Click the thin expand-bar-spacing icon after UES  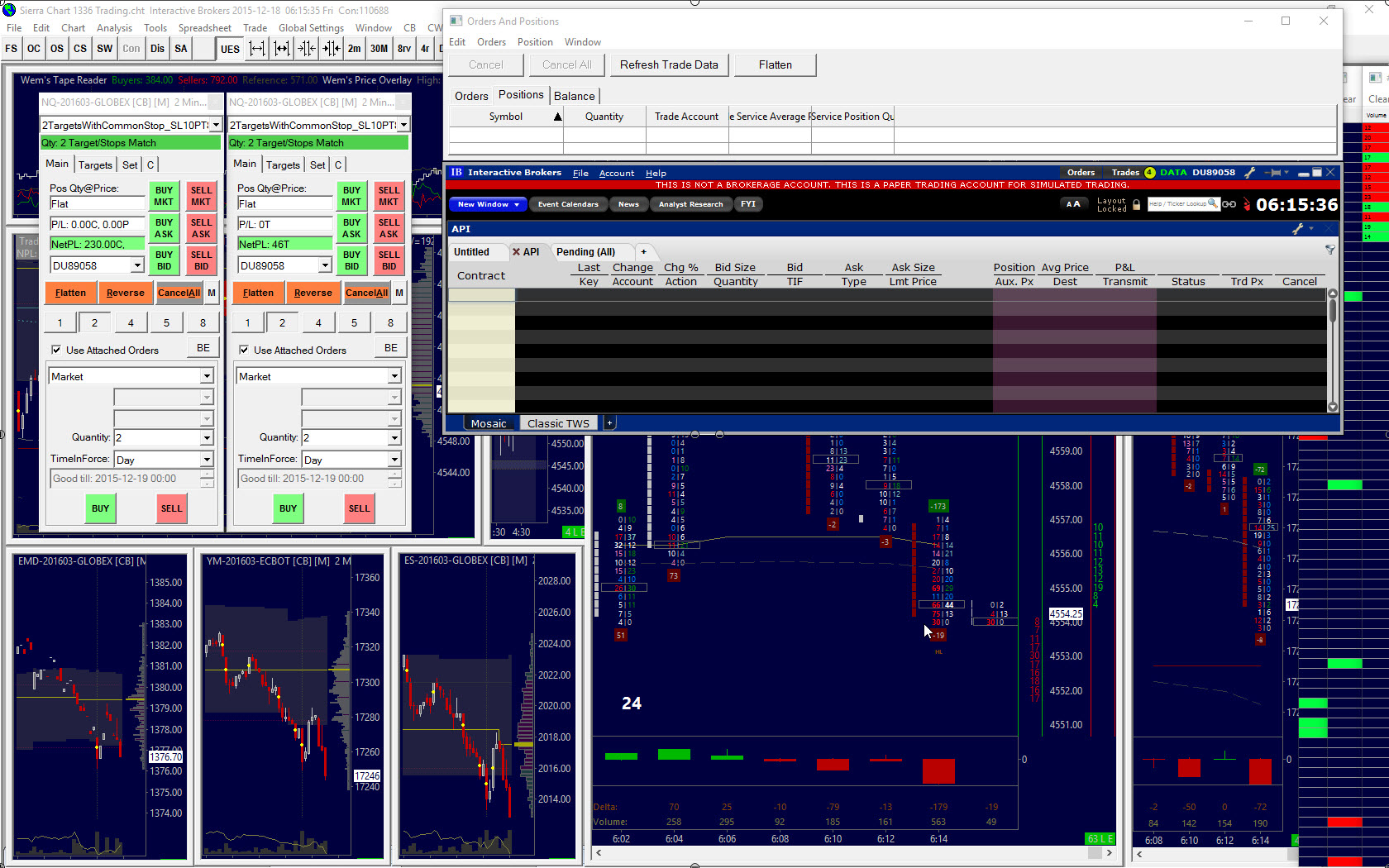point(257,49)
